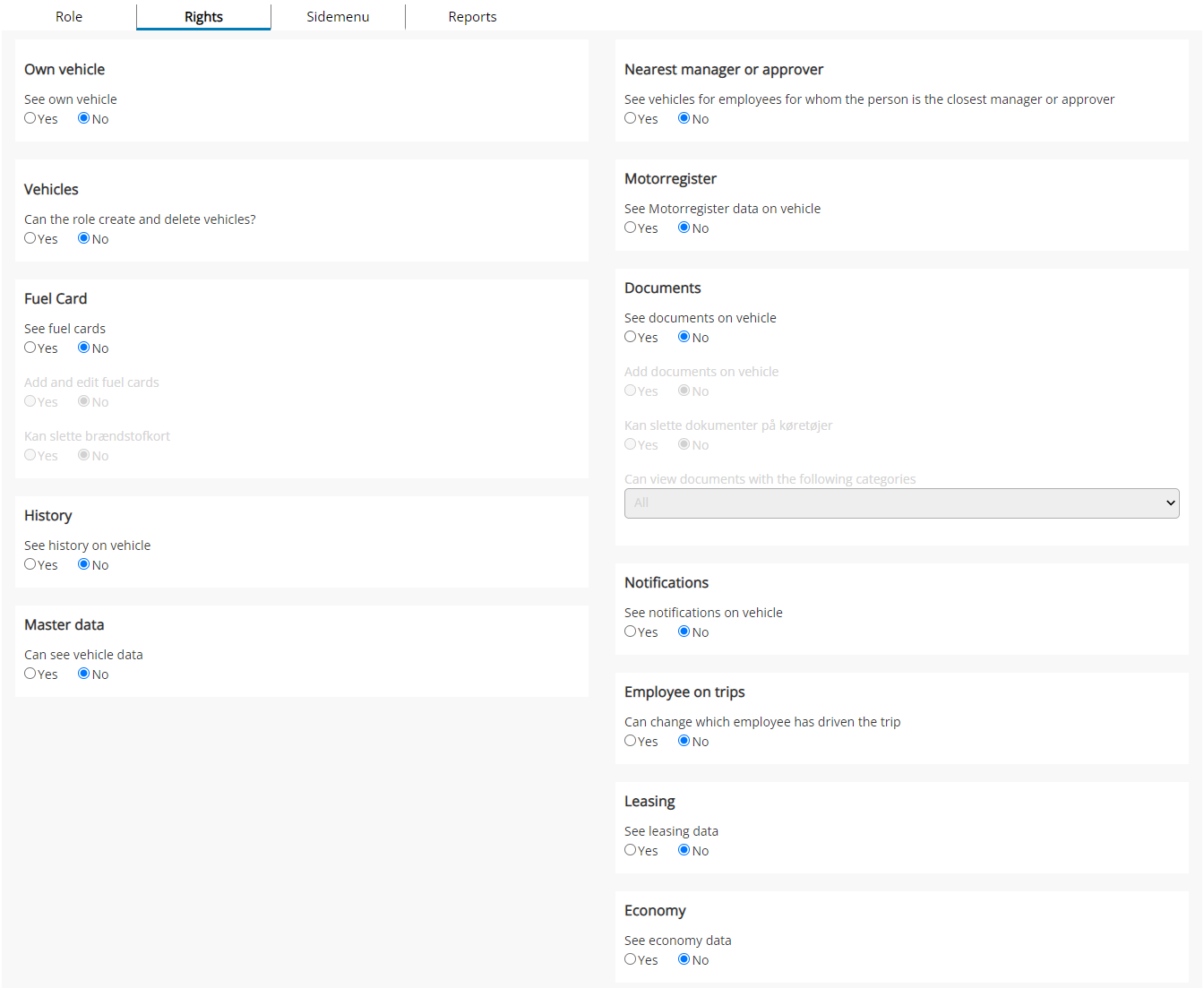1204x988 pixels.
Task: Click the Fuel Card section heading
Action: pos(56,299)
